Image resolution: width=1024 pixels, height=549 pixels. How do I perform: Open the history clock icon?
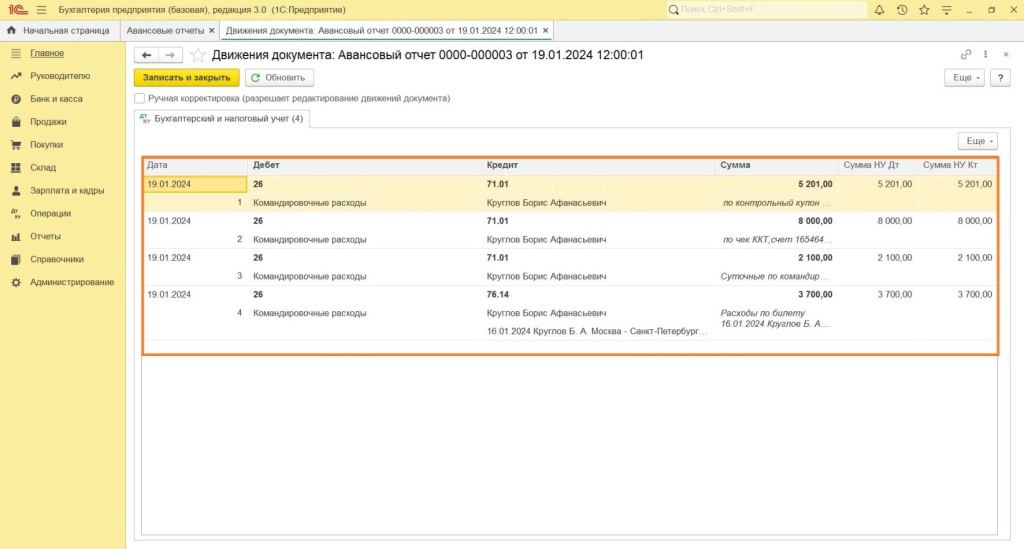click(902, 10)
